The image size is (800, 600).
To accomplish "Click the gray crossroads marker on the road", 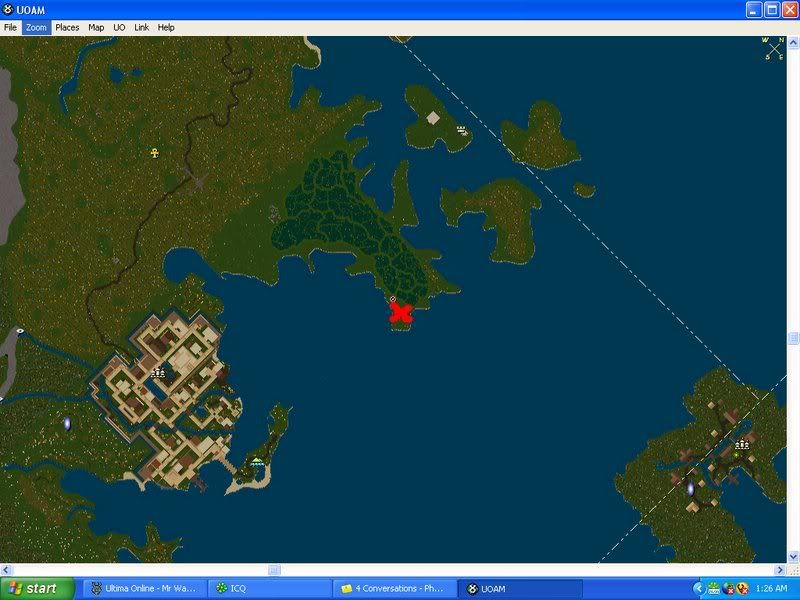I will (195, 179).
